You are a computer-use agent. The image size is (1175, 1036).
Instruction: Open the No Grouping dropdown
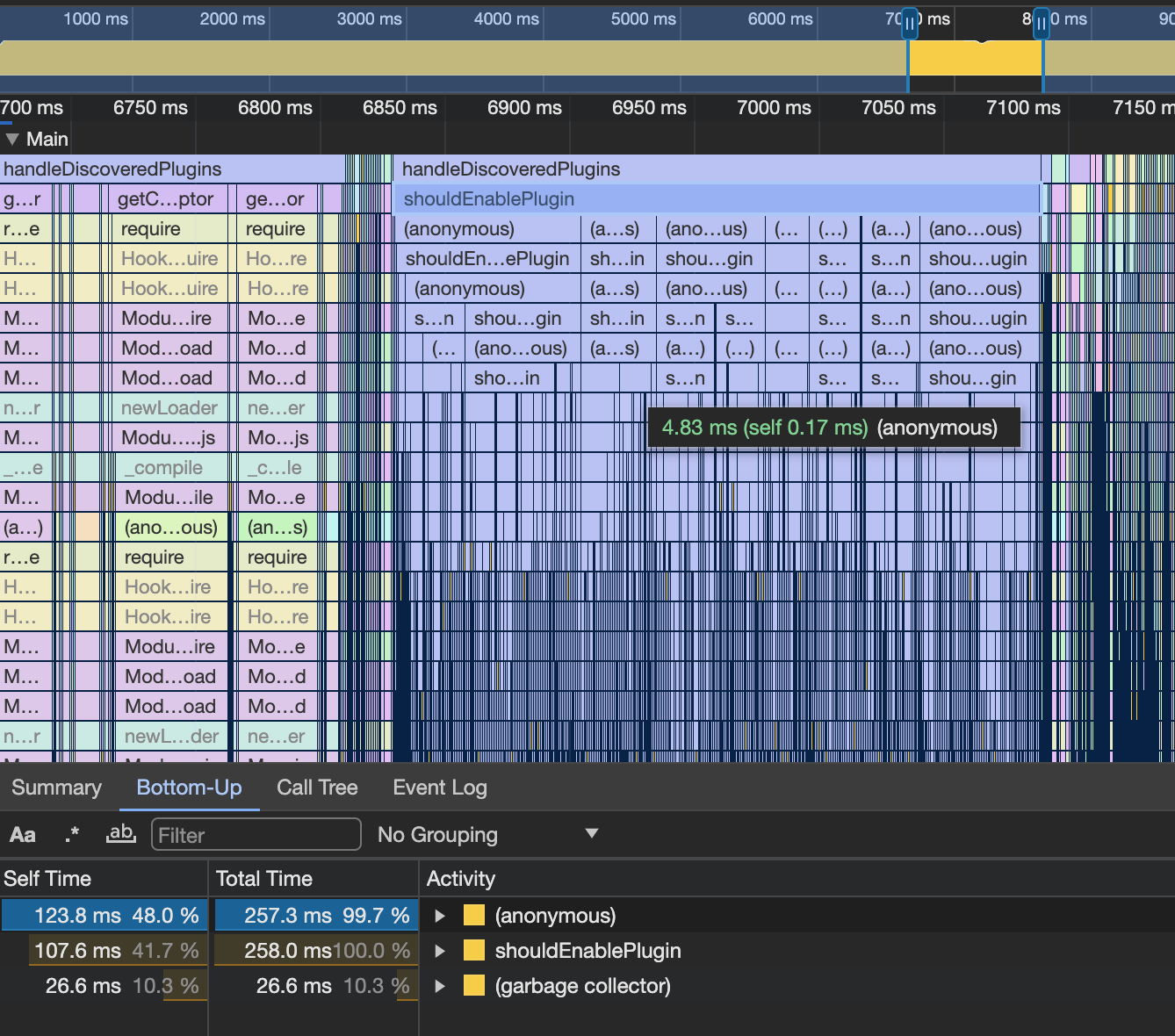[x=487, y=835]
